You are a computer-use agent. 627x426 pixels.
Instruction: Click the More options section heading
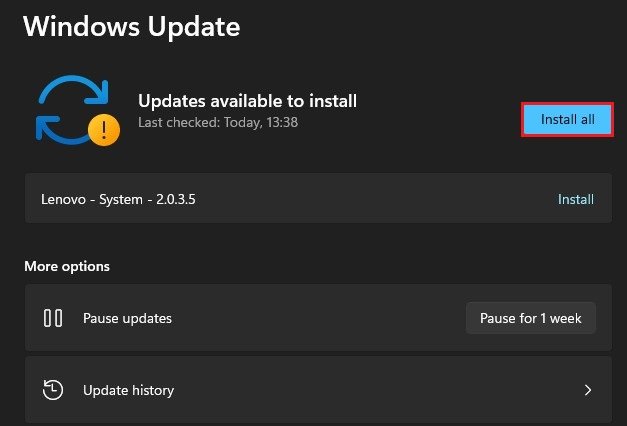[67, 266]
